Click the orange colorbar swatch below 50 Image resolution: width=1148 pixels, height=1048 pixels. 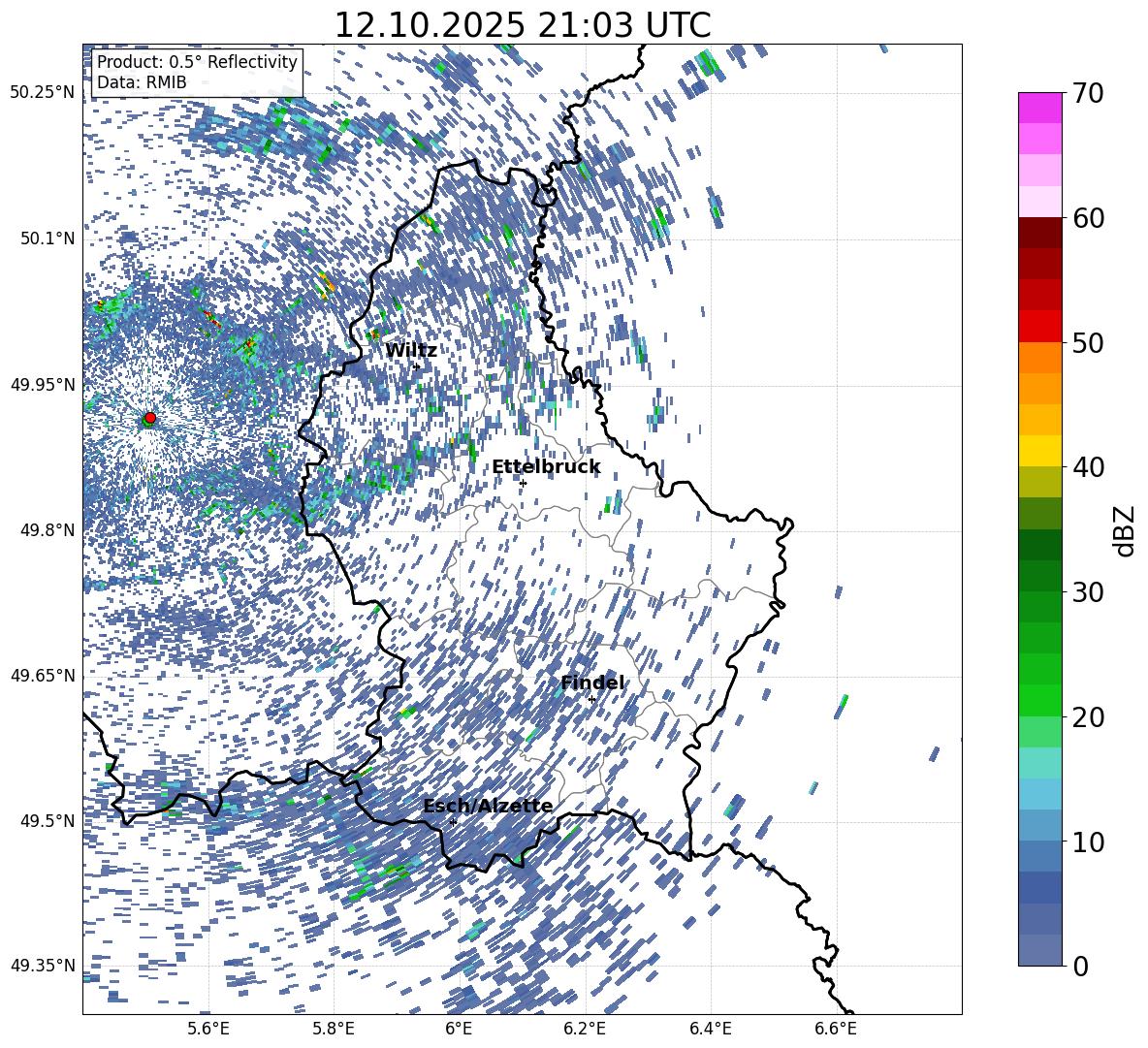click(1039, 357)
